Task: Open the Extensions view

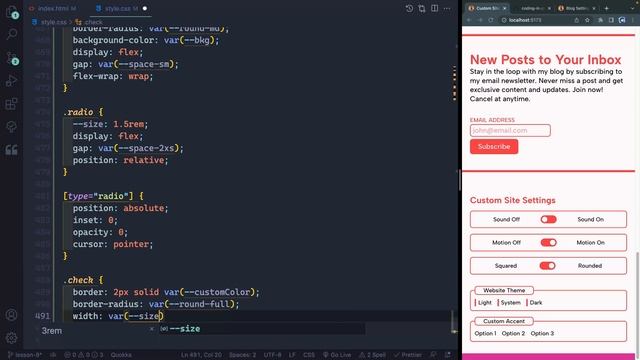Action: pos(11,104)
